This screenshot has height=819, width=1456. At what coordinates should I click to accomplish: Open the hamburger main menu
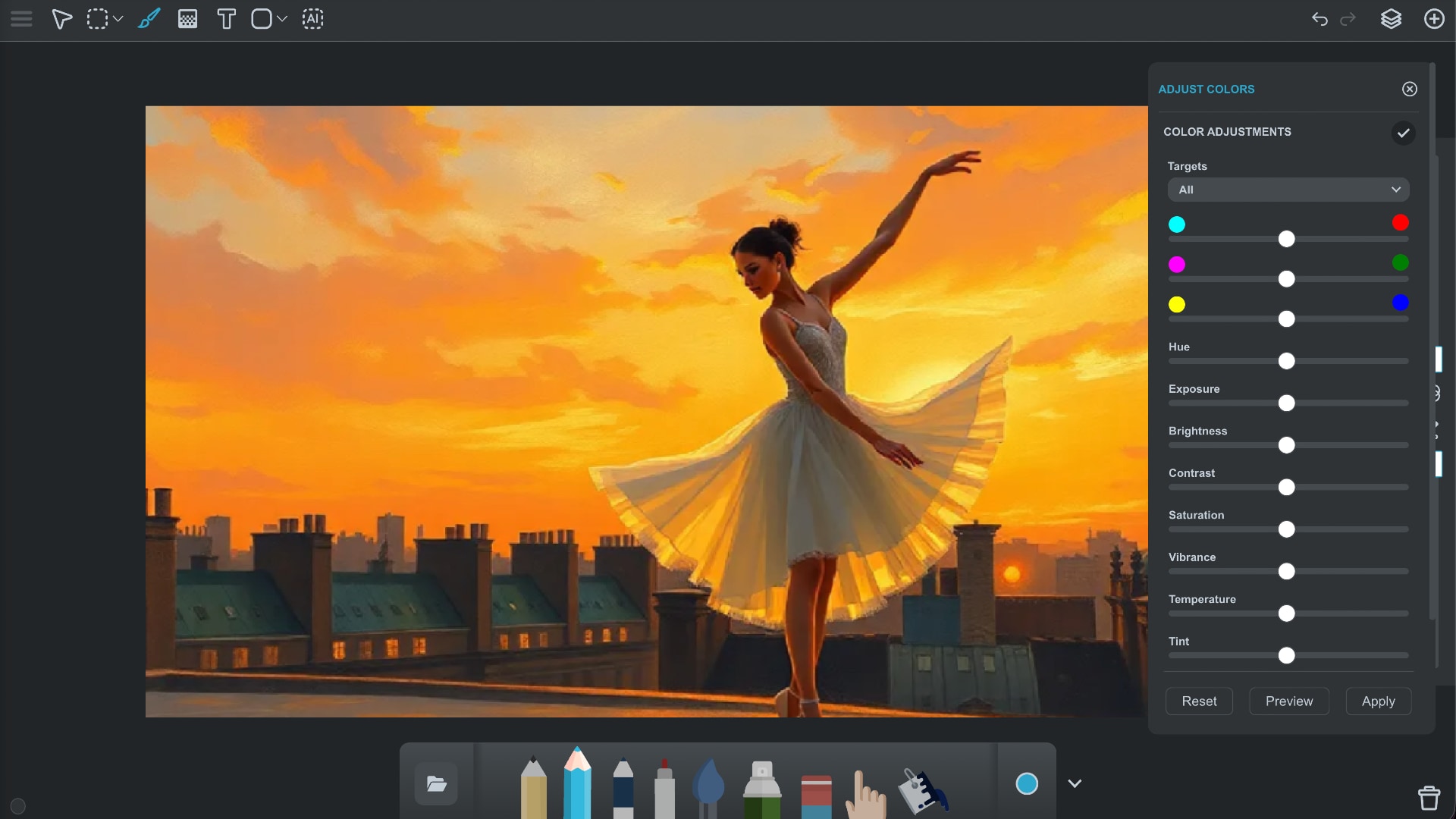[x=21, y=19]
